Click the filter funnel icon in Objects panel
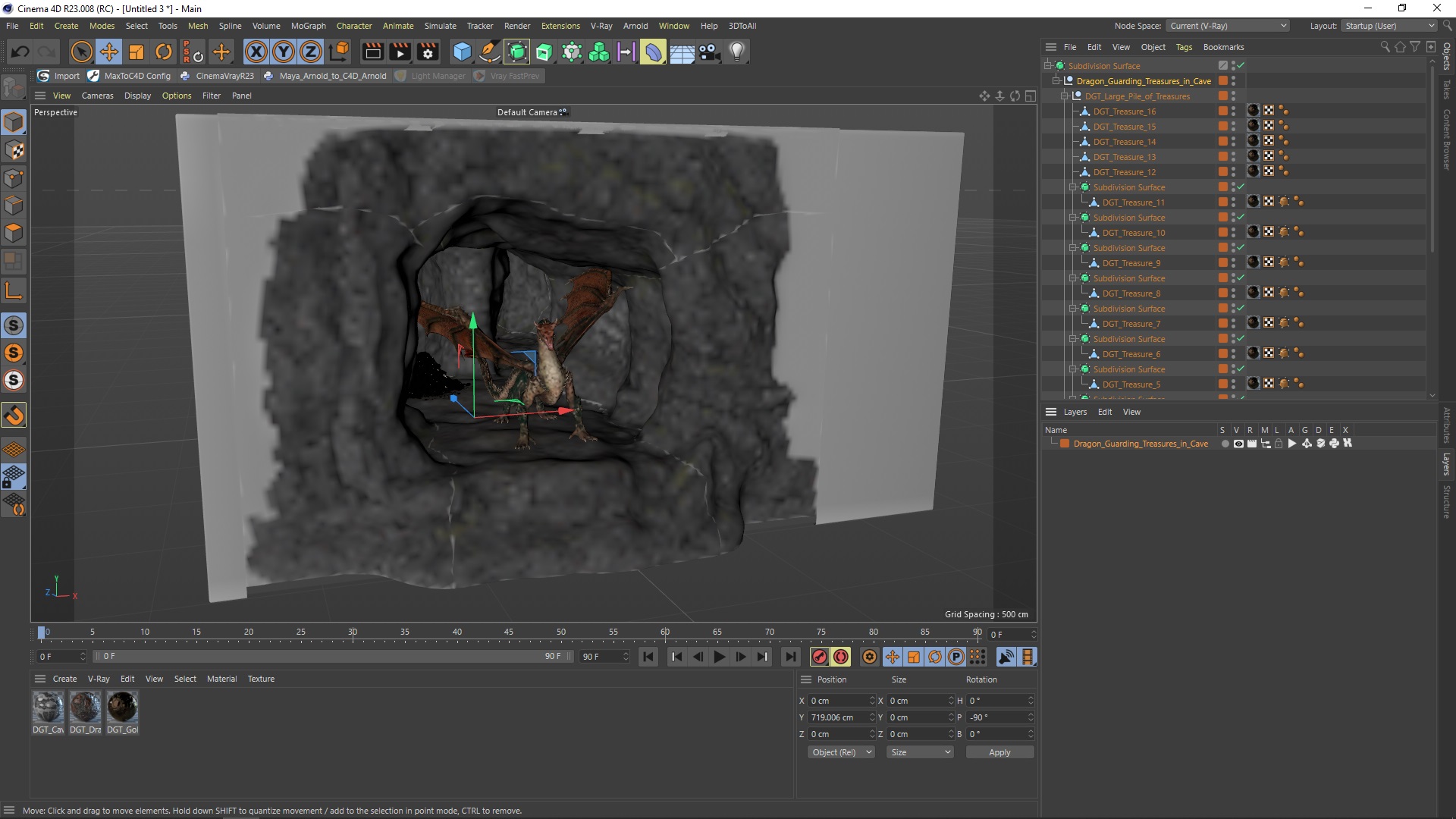This screenshot has height=819, width=1456. (1415, 47)
